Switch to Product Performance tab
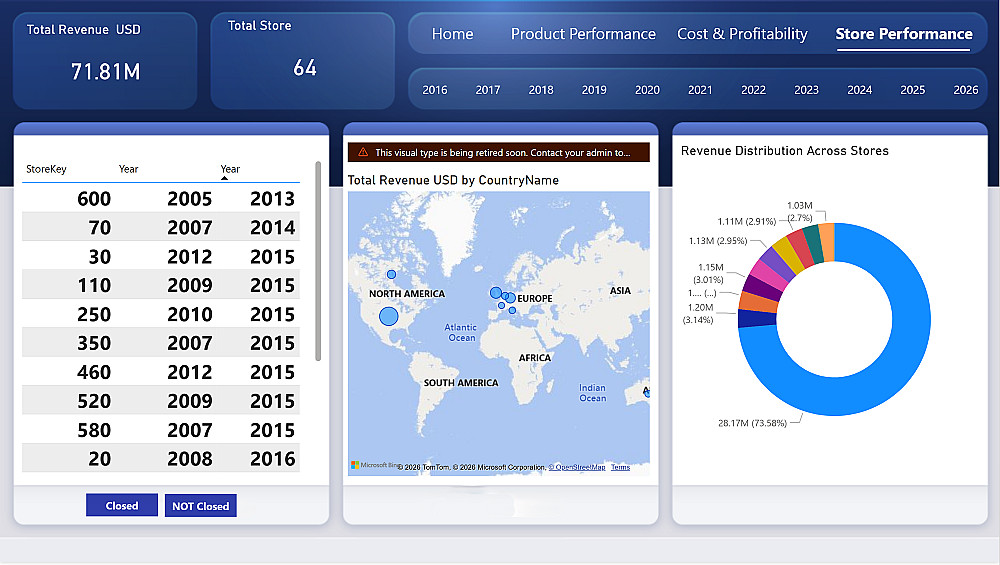1000x565 pixels. coord(583,34)
